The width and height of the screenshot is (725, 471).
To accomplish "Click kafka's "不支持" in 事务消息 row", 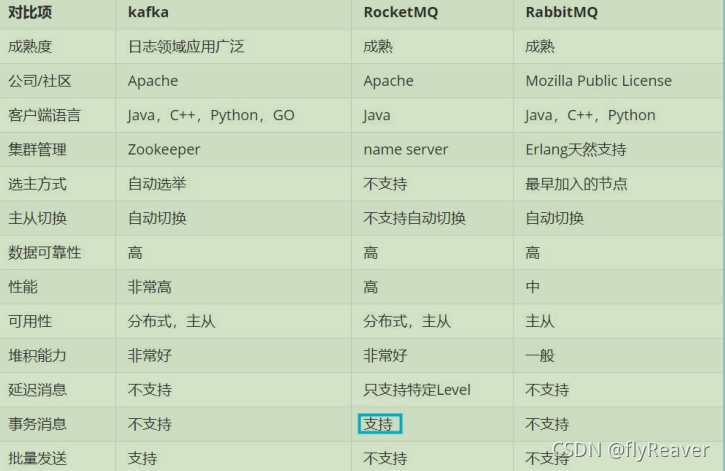I will click(149, 424).
